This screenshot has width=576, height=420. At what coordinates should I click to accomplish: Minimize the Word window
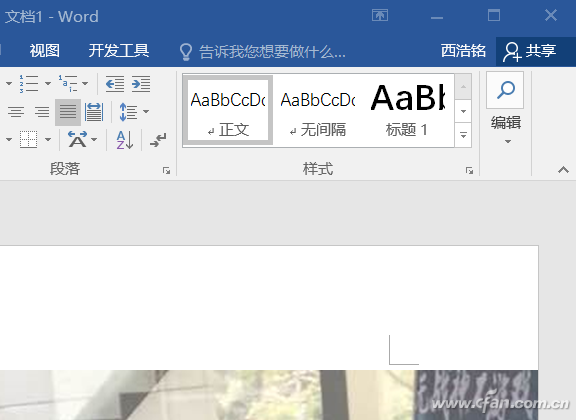point(437,17)
